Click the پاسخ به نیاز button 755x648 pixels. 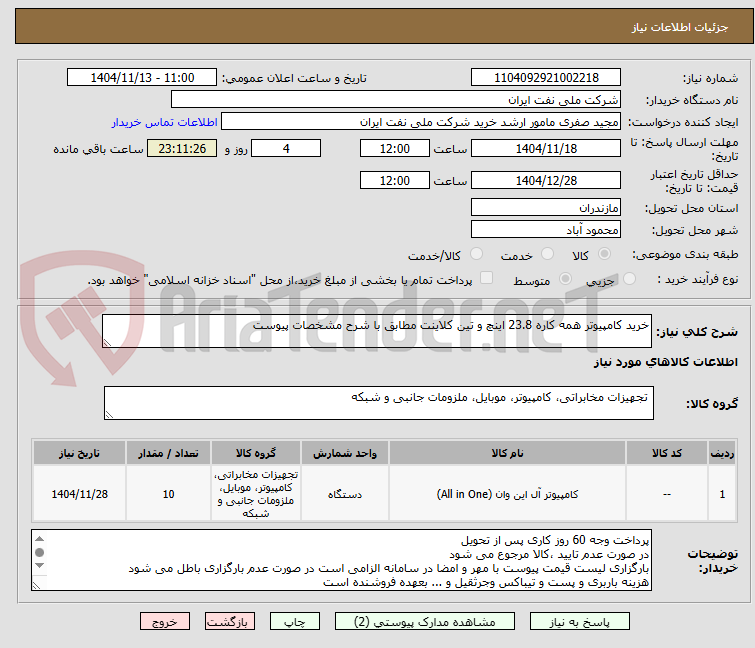579,621
